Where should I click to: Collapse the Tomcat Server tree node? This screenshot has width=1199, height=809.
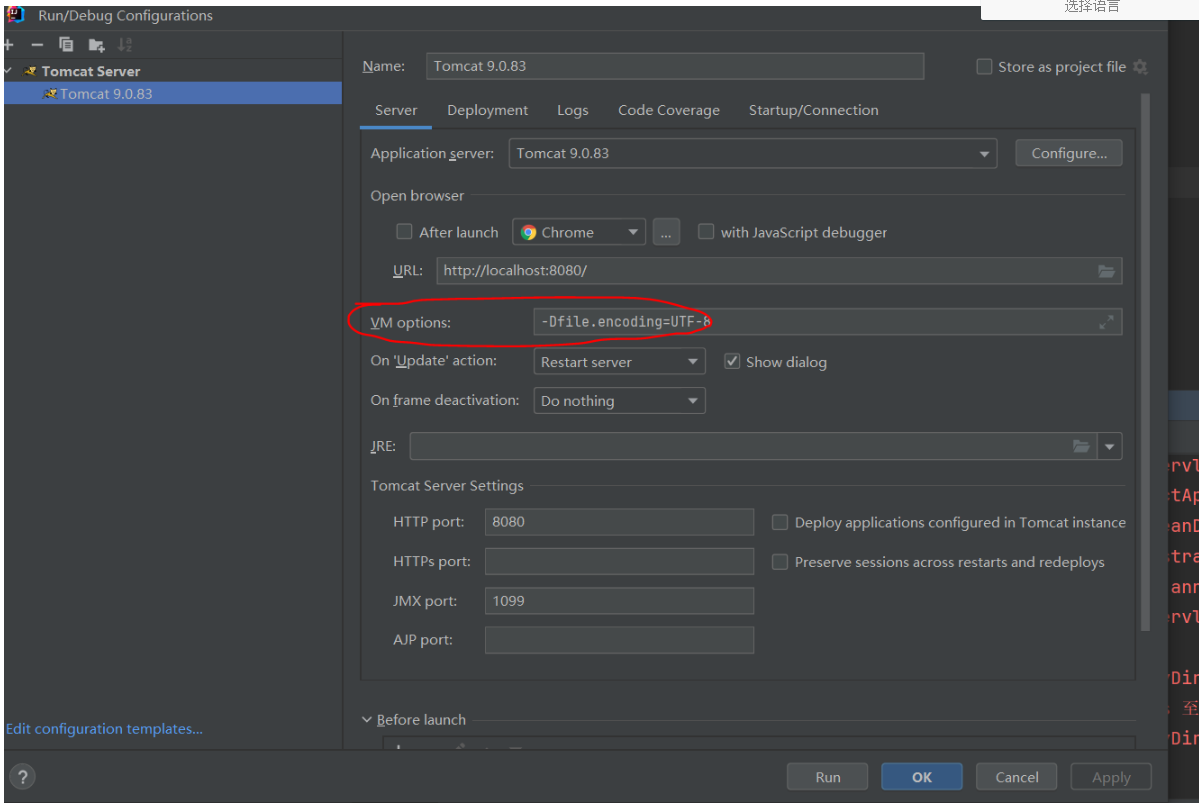[x=8, y=71]
